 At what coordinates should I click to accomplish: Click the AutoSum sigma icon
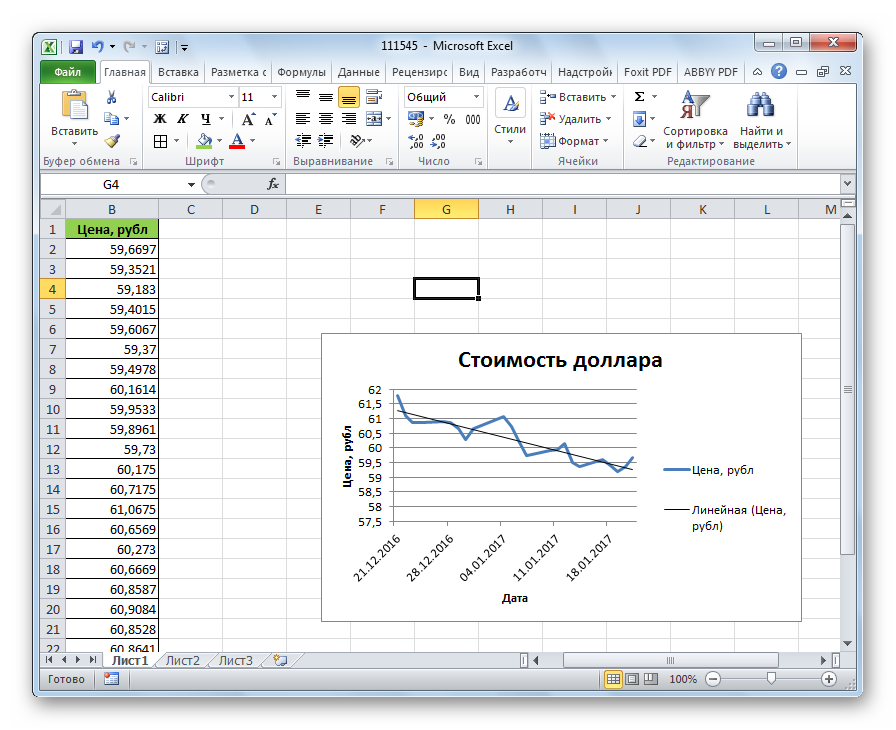tap(640, 97)
